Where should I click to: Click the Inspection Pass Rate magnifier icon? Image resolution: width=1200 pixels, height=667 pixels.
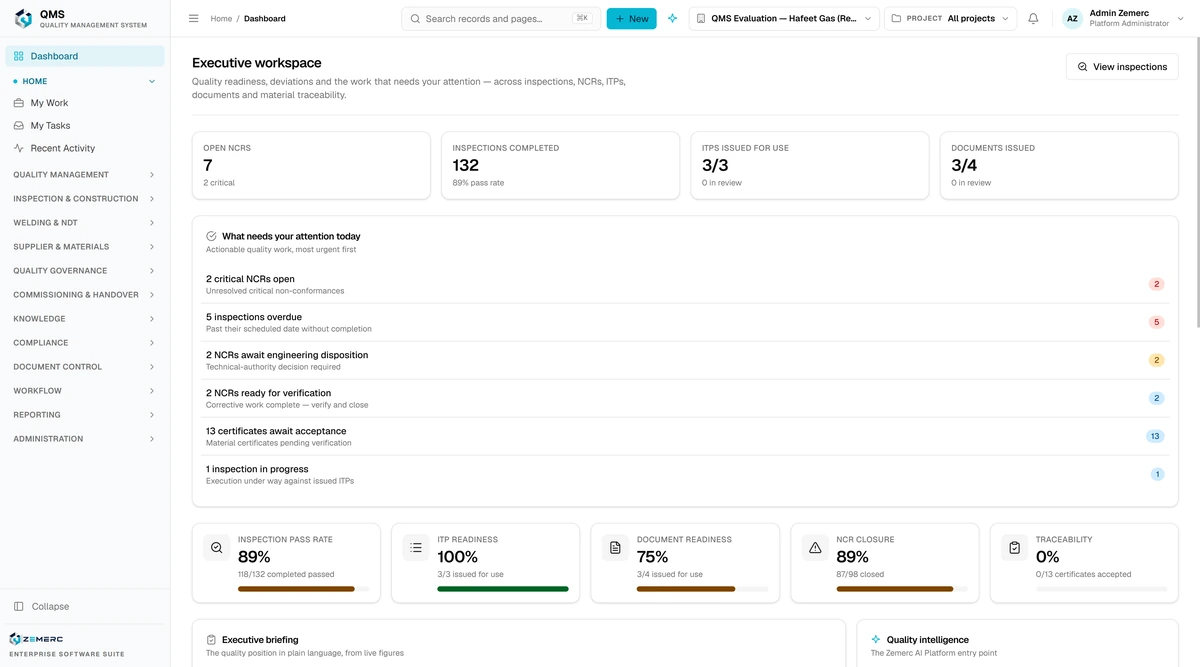[216, 548]
